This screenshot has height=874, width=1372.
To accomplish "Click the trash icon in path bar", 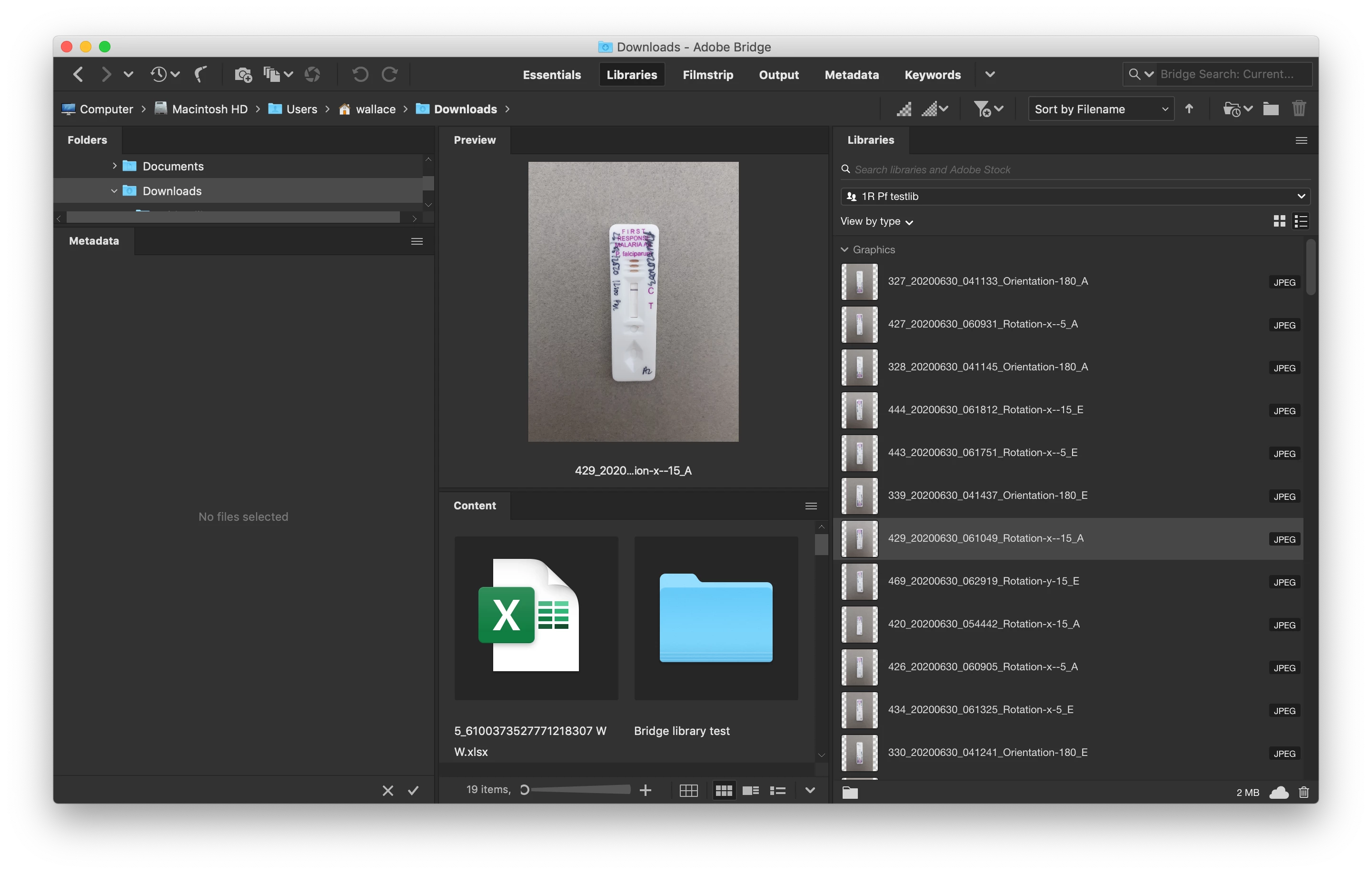I will pos(1299,108).
